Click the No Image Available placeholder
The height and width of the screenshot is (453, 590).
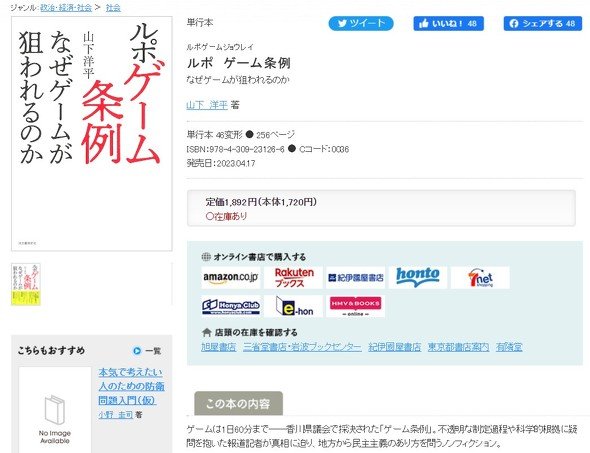click(x=55, y=410)
